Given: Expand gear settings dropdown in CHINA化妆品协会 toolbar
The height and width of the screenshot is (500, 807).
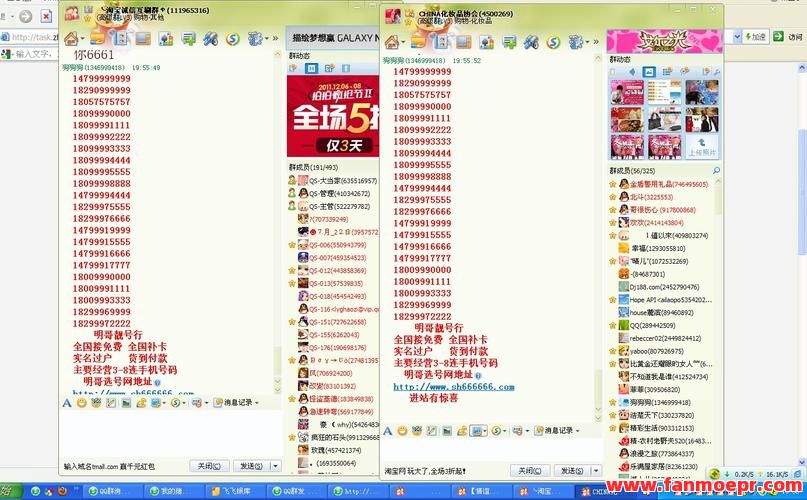Looking at the screenshot, I should 587,42.
